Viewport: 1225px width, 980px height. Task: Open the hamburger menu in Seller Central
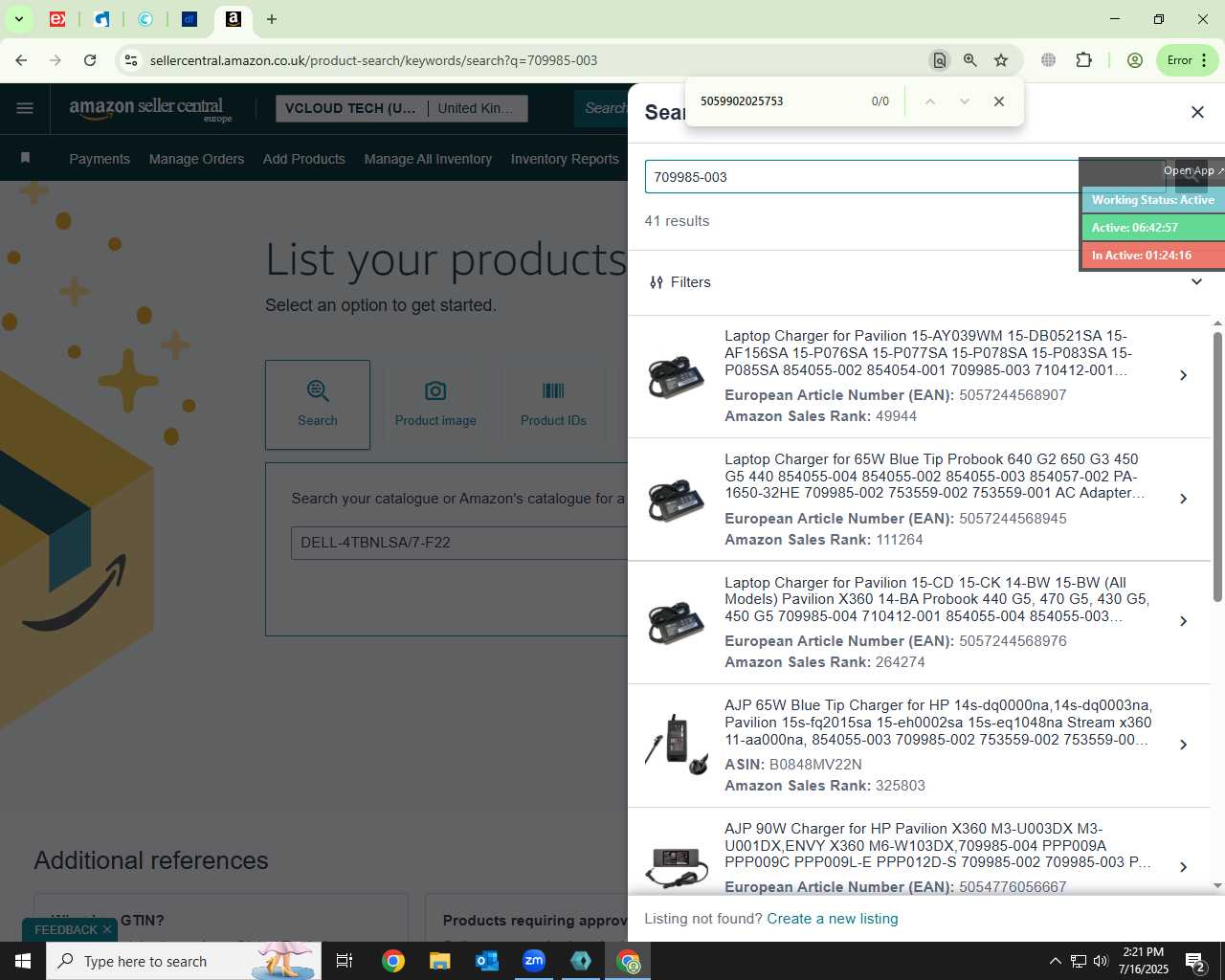tap(25, 108)
